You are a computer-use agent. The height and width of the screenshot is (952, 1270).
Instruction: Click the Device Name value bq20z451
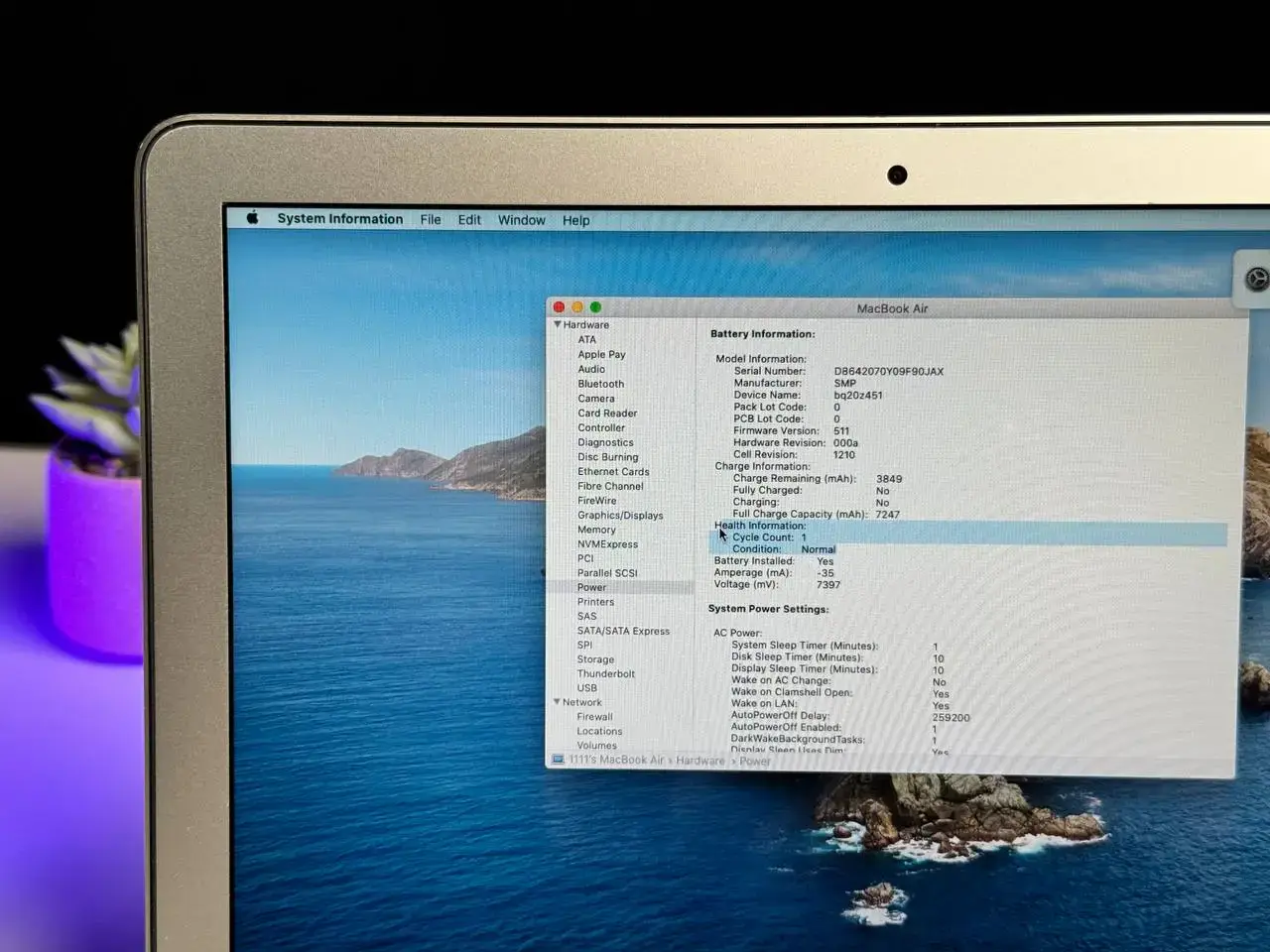click(857, 395)
